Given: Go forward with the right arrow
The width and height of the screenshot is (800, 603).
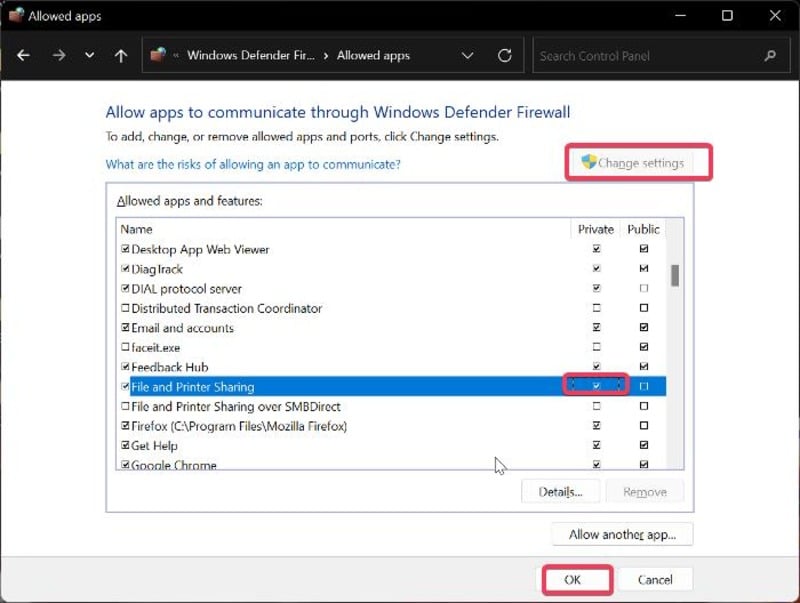Looking at the screenshot, I should click(59, 55).
